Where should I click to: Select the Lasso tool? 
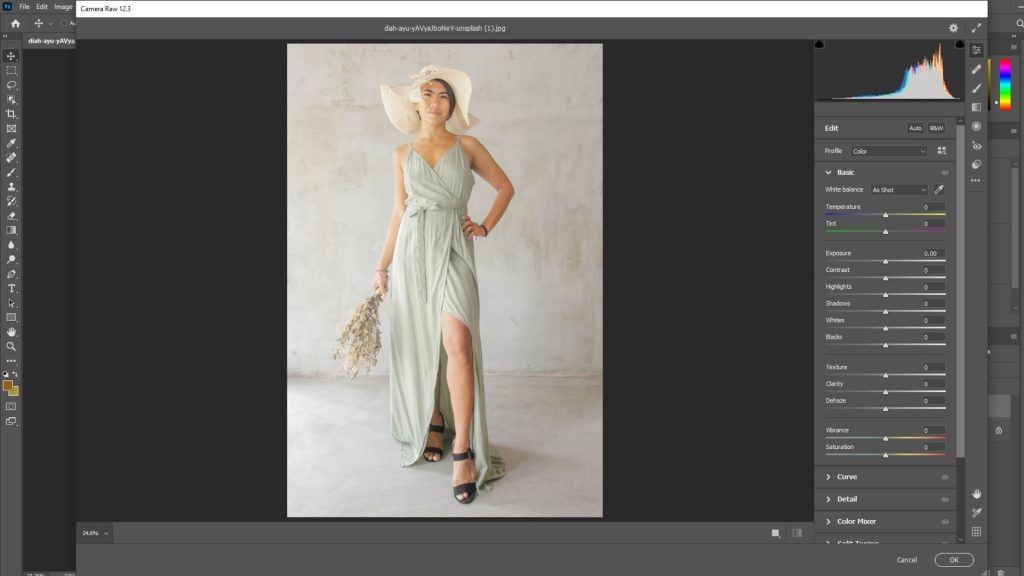click(11, 85)
